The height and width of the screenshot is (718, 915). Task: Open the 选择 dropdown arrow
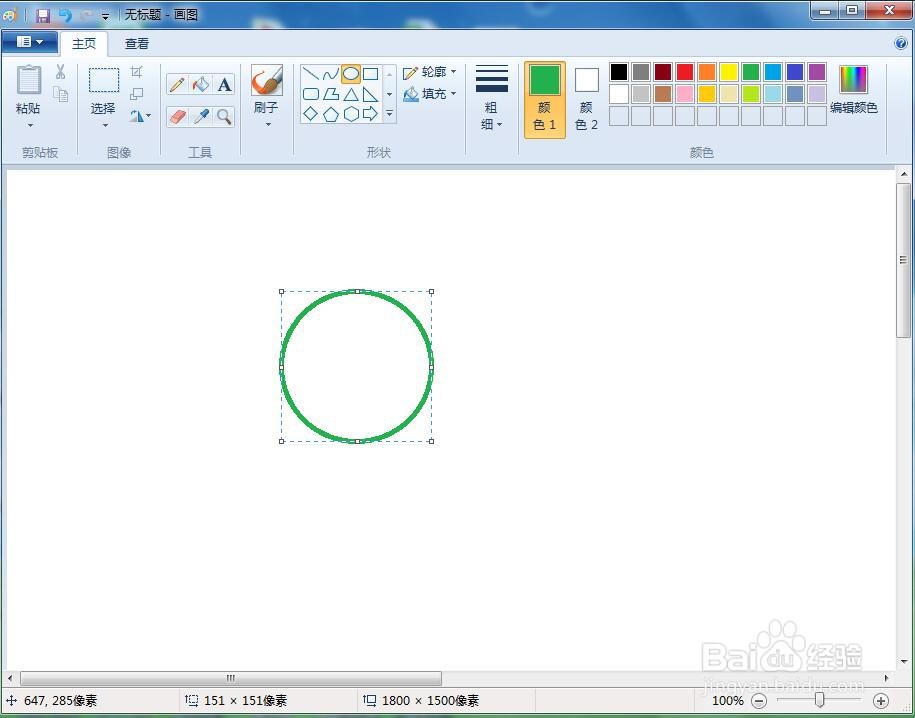pyautogui.click(x=104, y=126)
